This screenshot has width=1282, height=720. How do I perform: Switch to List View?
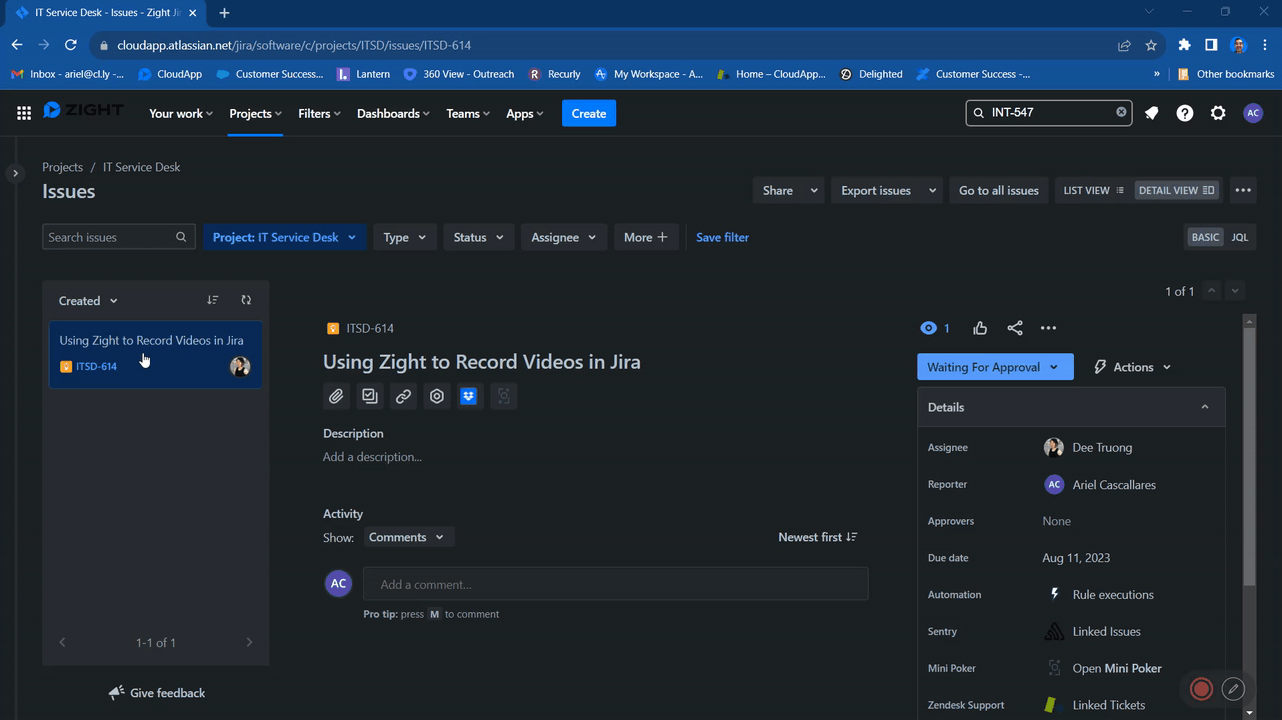(x=1093, y=190)
